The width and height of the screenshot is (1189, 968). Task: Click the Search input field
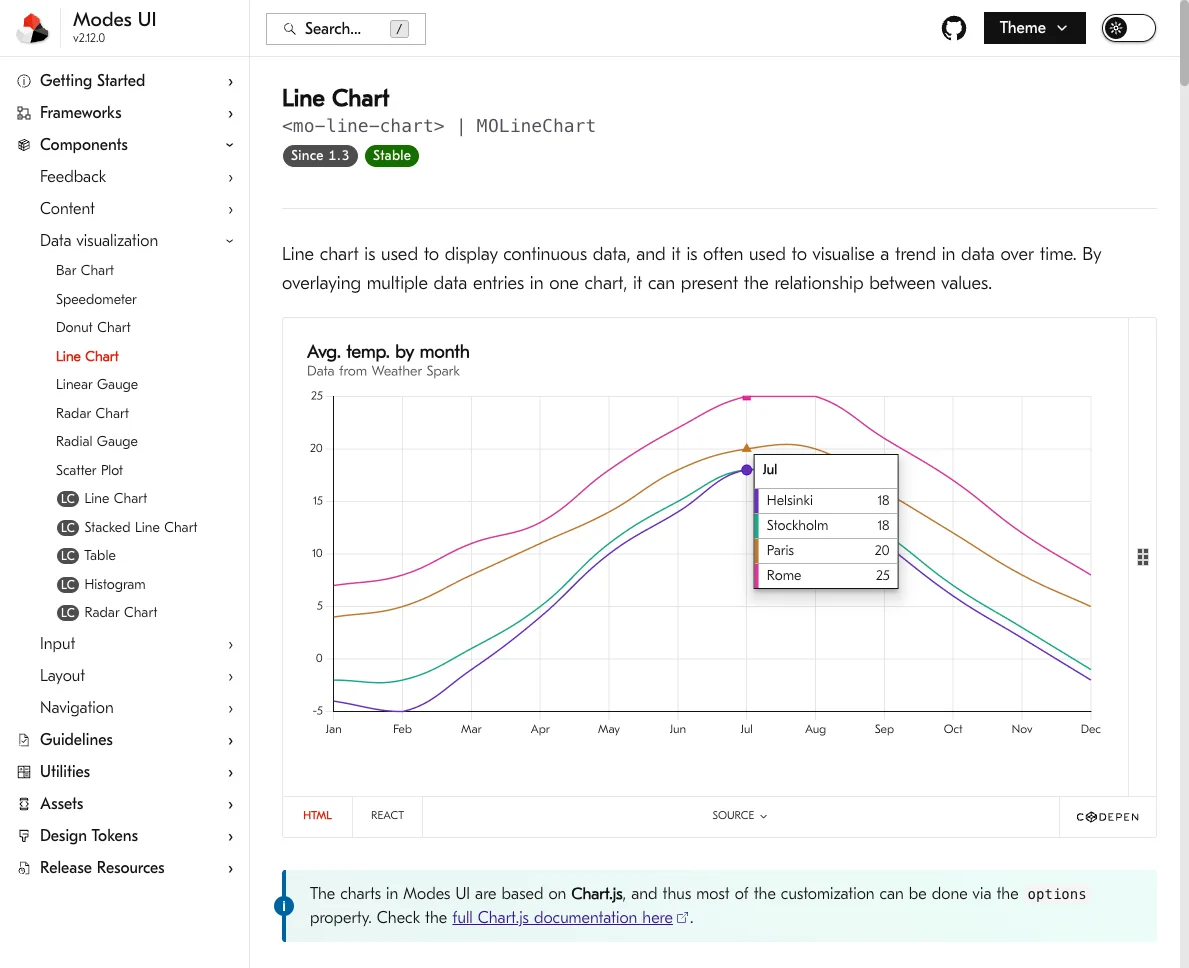click(345, 29)
